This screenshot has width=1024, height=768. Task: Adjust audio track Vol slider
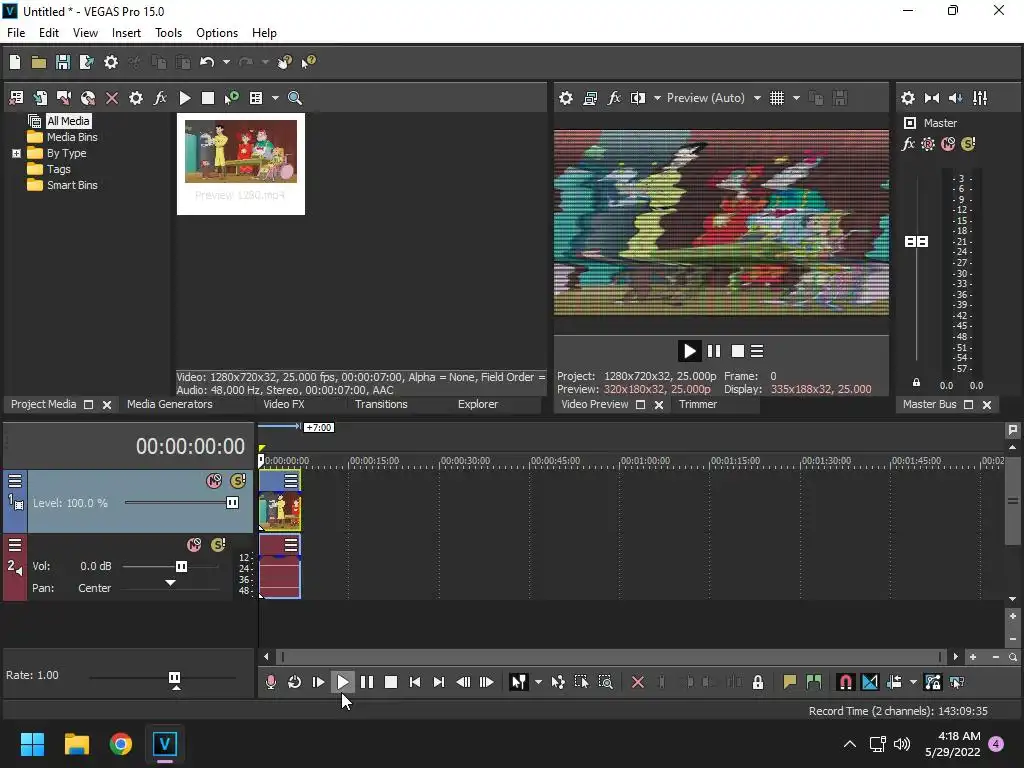pyautogui.click(x=181, y=566)
